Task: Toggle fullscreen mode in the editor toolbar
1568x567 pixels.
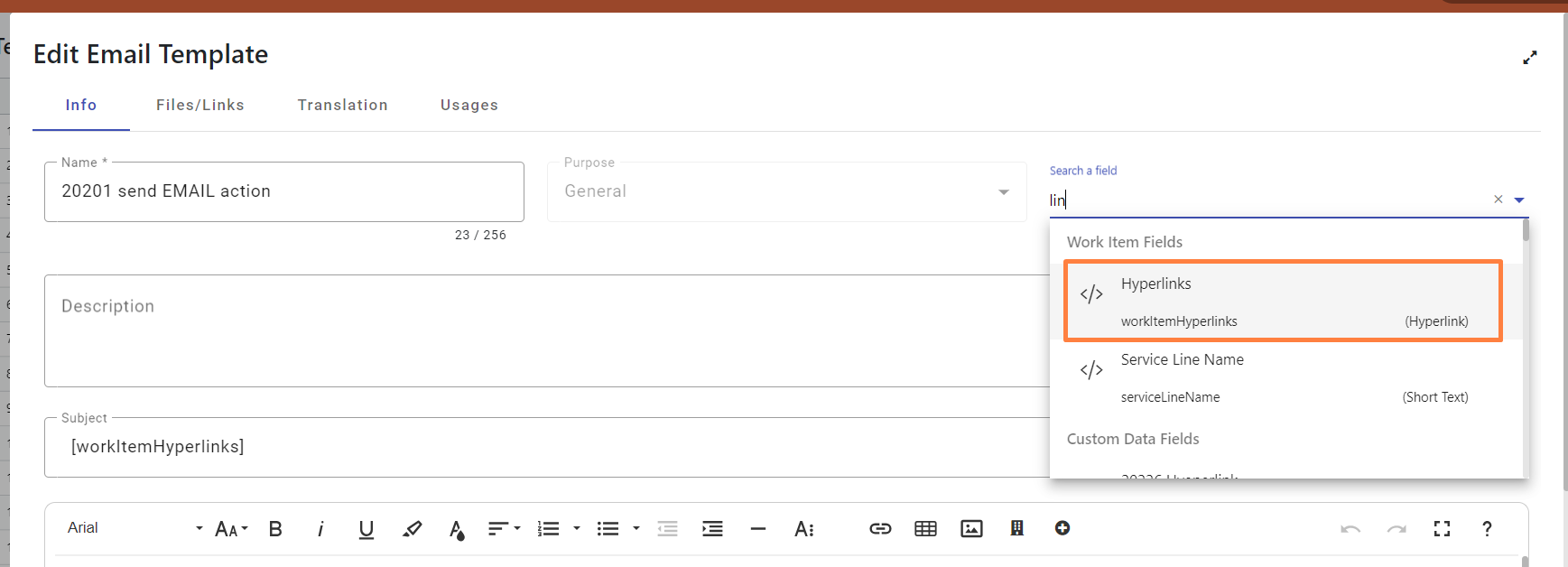Action: click(x=1442, y=529)
